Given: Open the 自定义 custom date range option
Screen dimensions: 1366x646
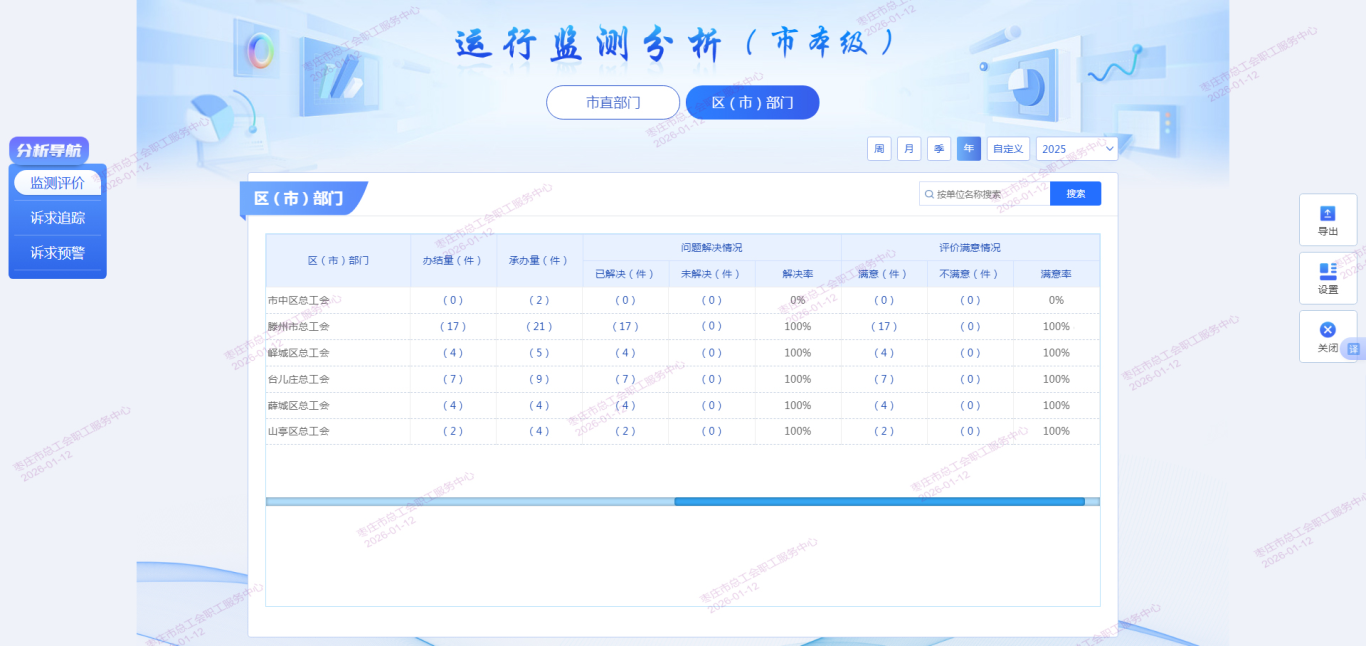Looking at the screenshot, I should 1008,149.
